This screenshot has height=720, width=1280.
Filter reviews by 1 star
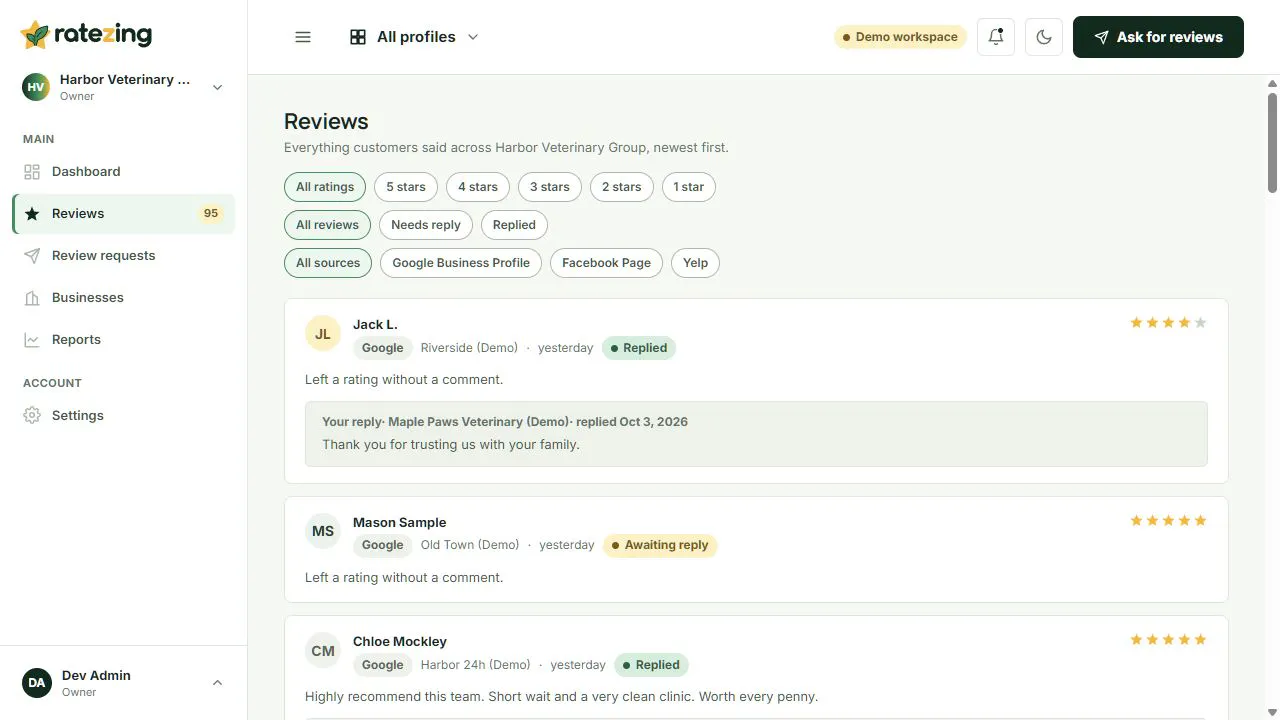[689, 187]
